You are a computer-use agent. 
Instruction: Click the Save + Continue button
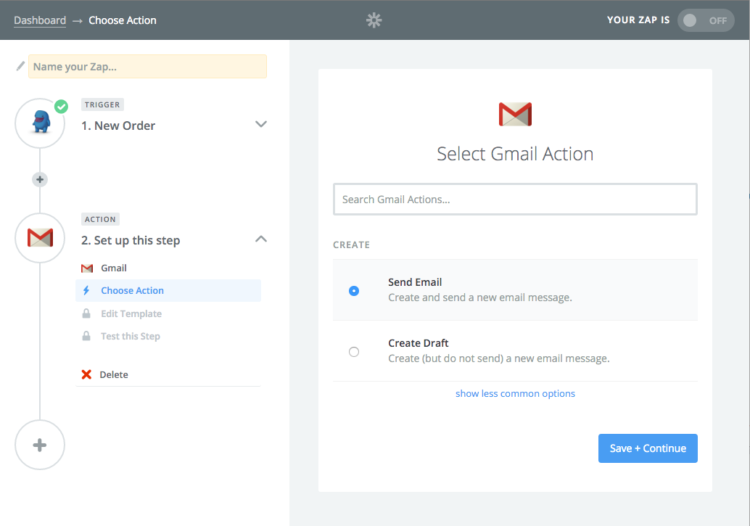pos(648,448)
